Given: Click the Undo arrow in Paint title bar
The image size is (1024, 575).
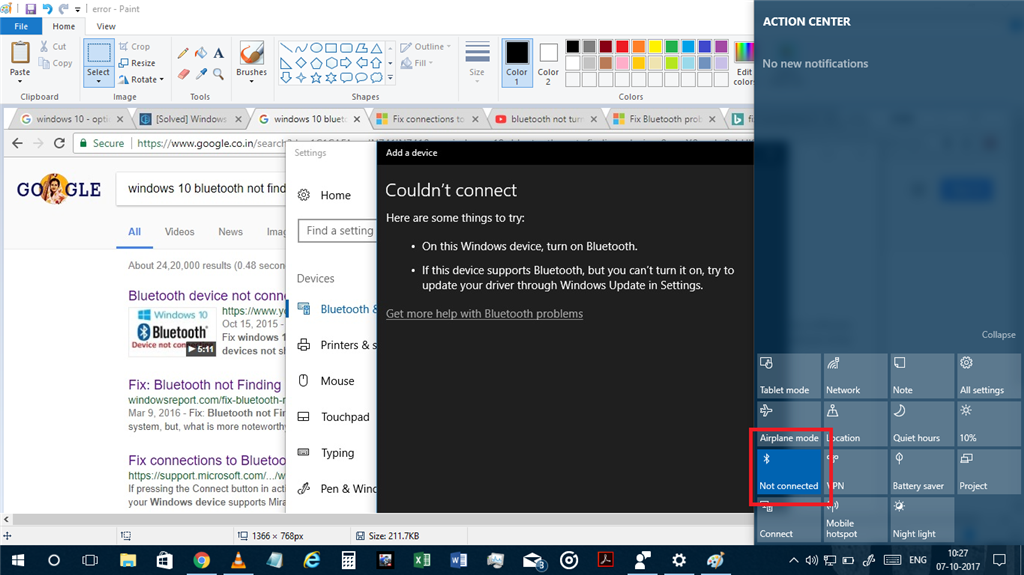Looking at the screenshot, I should click(47, 9).
